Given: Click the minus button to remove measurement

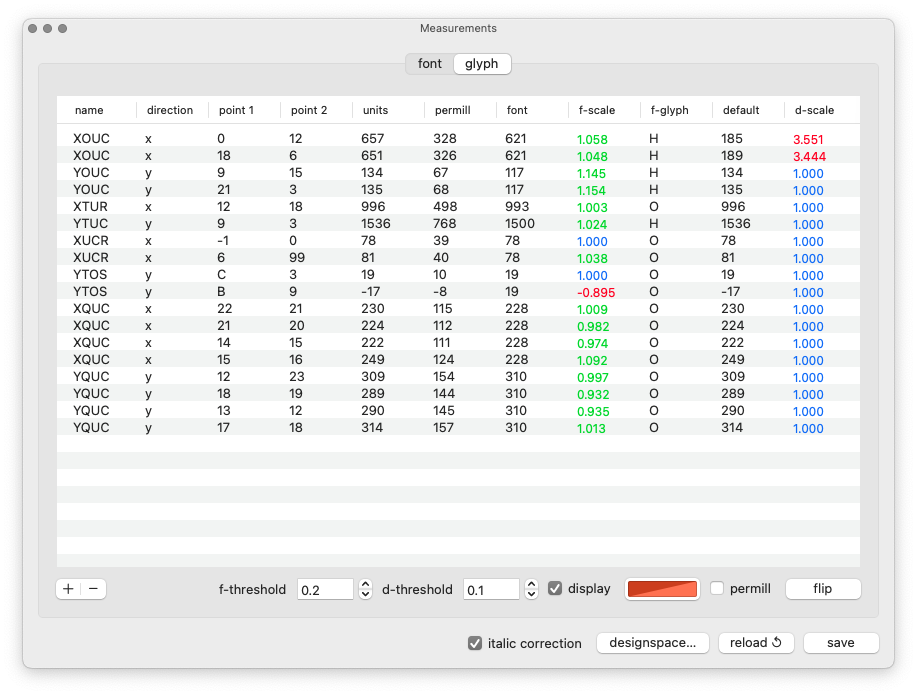Looking at the screenshot, I should (93, 589).
